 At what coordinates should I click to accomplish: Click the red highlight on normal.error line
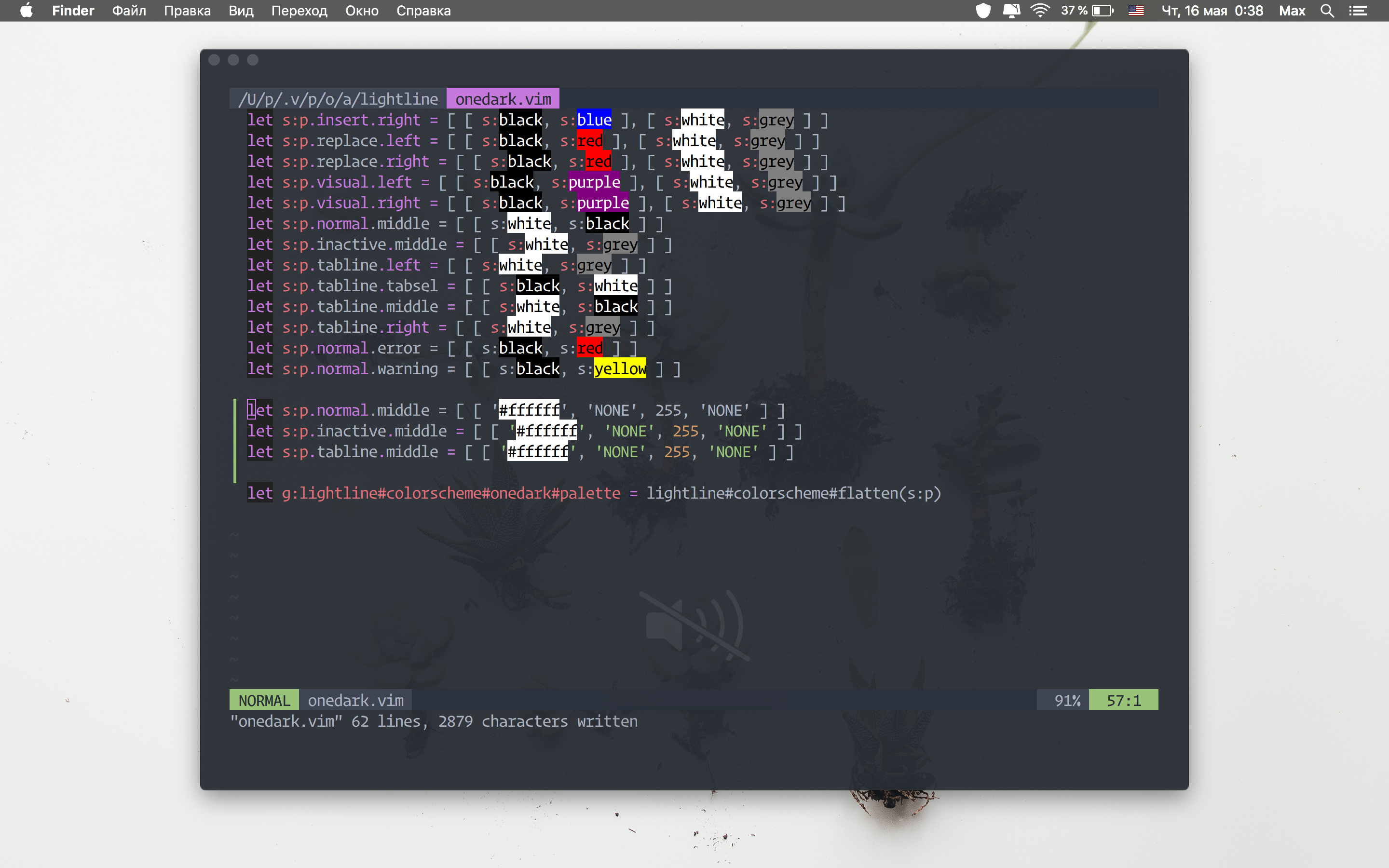point(589,348)
